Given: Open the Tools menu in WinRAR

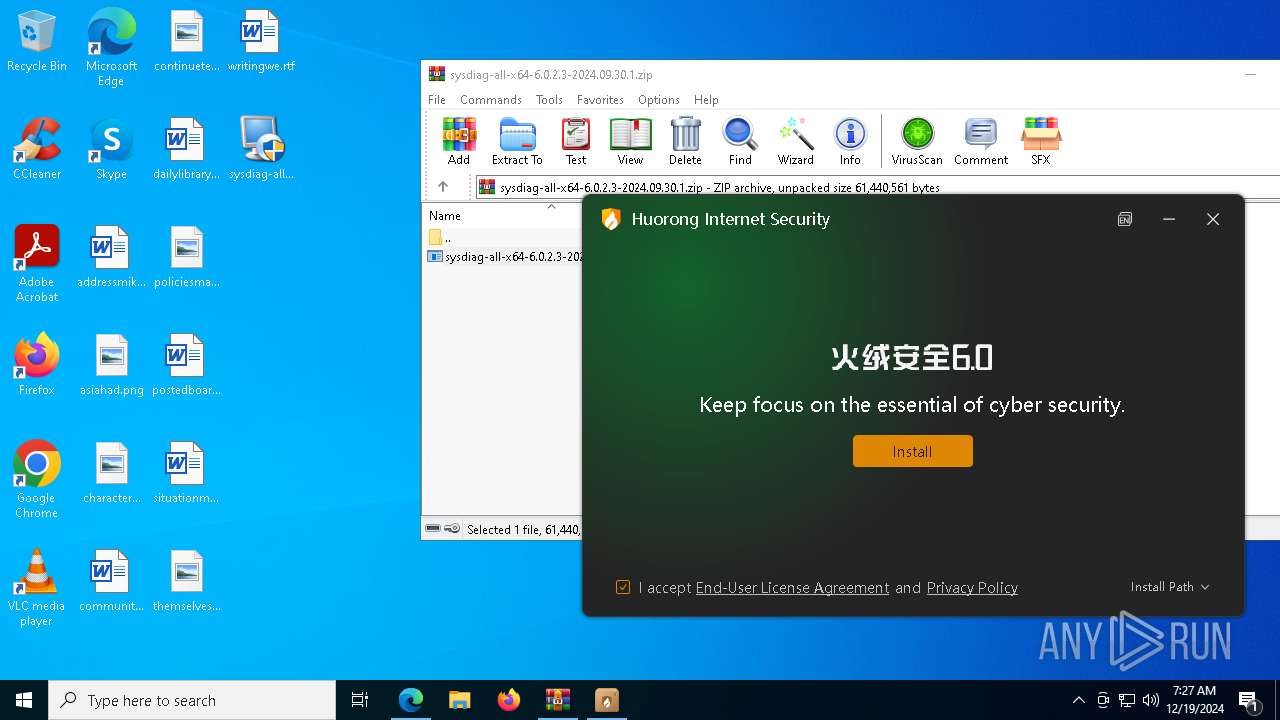Looking at the screenshot, I should click(x=549, y=100).
